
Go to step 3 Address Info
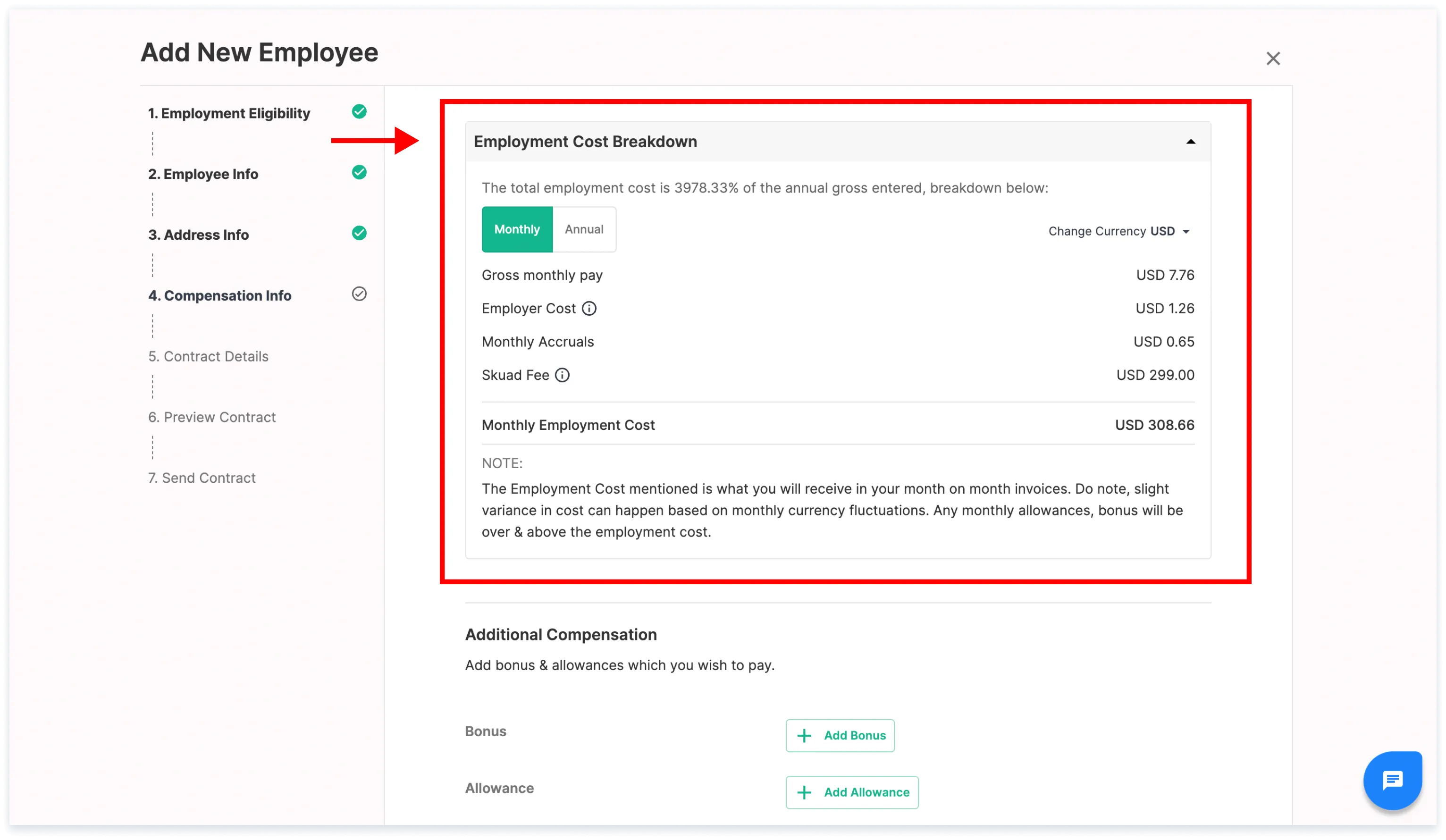tap(199, 235)
